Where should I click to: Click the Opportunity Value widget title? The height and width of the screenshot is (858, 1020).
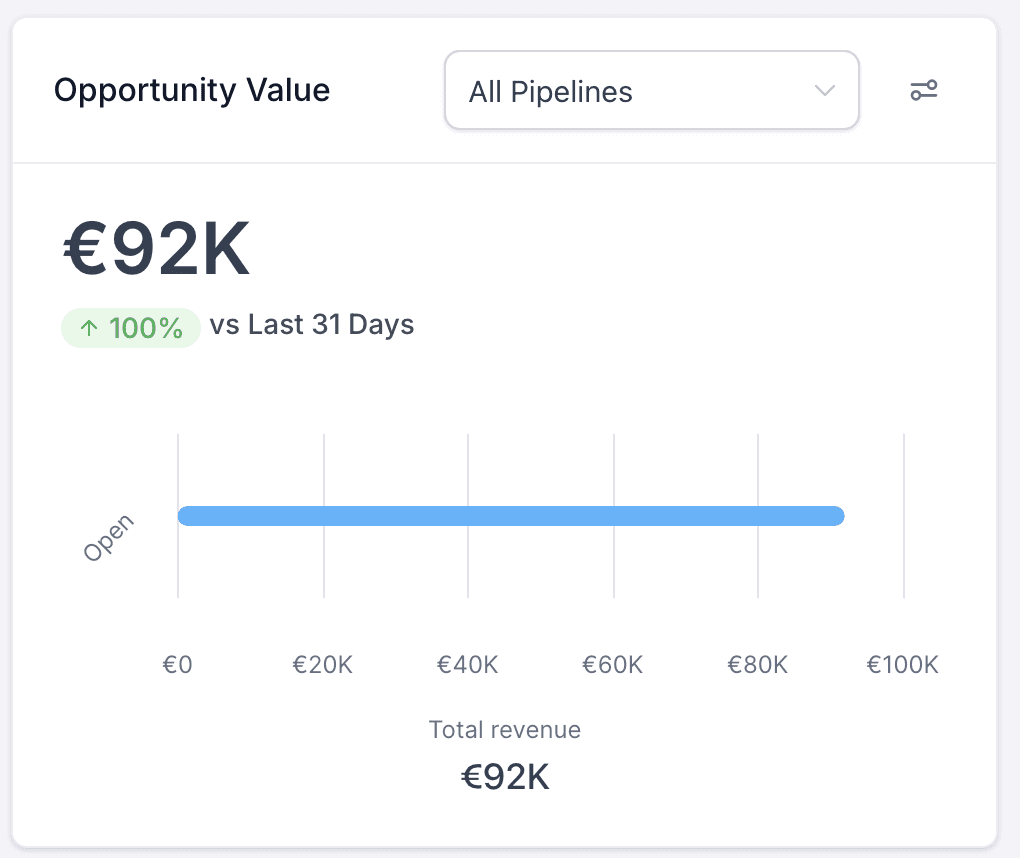192,91
